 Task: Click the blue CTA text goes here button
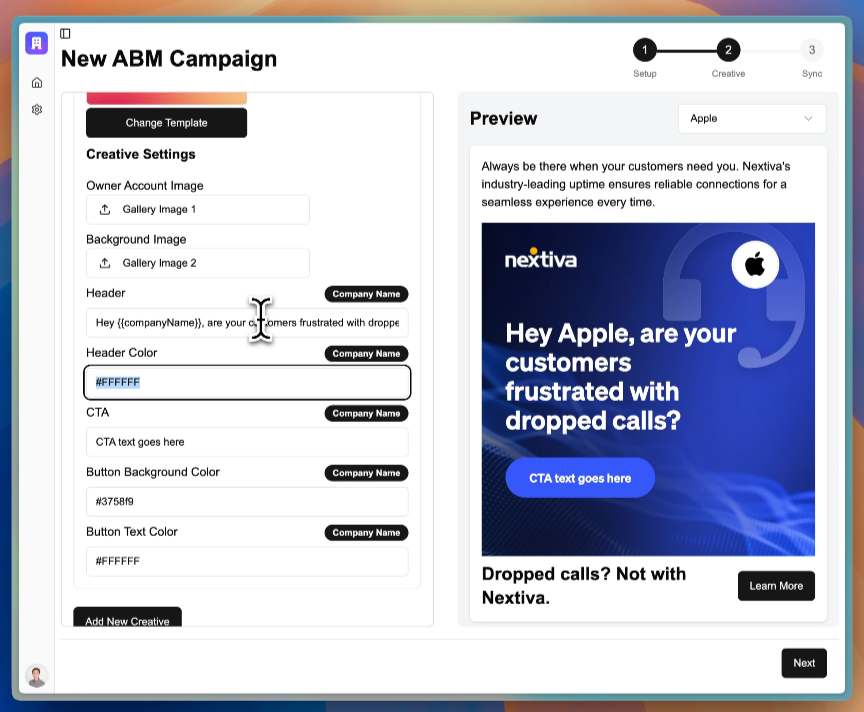pyautogui.click(x=580, y=478)
